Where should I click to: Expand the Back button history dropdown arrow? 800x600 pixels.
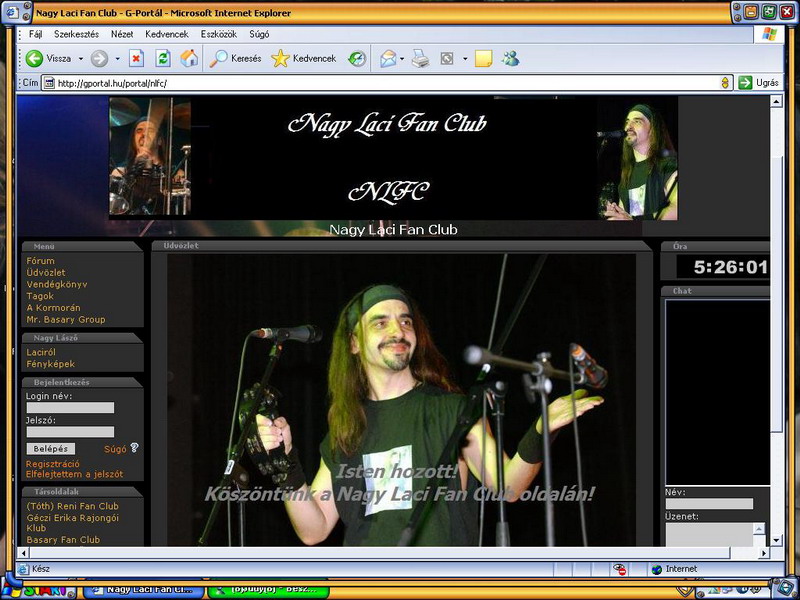[80, 59]
